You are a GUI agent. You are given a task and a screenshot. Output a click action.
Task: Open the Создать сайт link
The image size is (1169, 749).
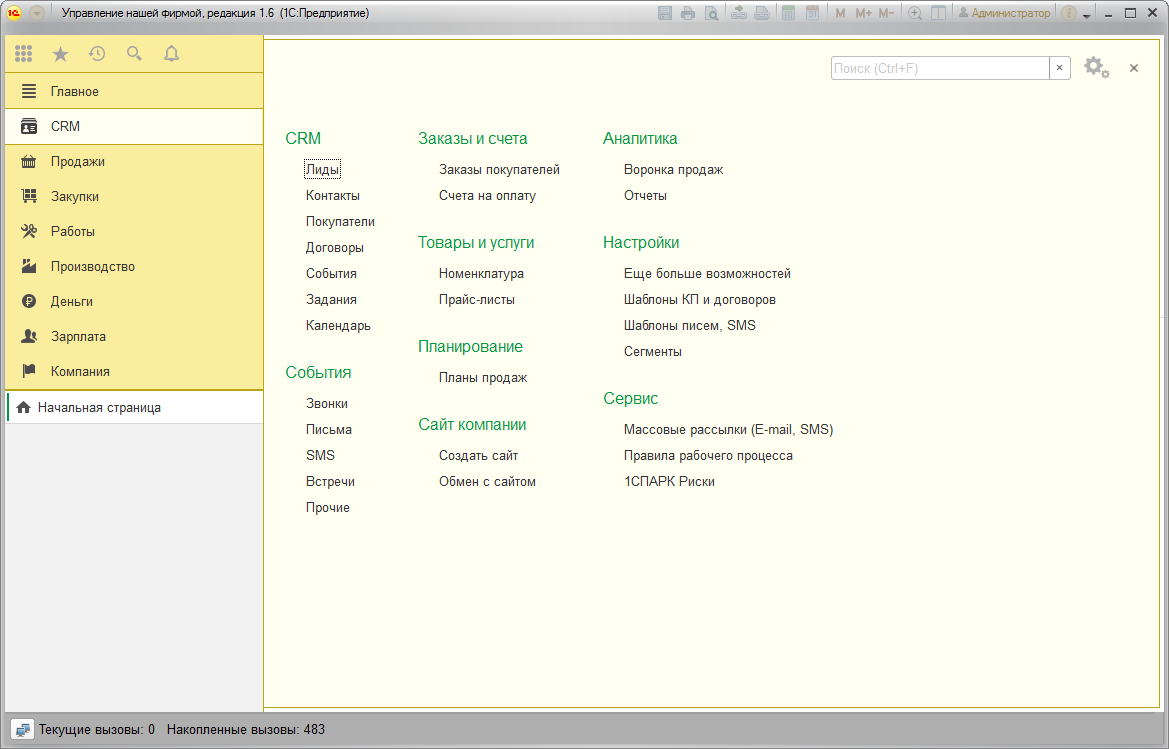click(x=478, y=455)
